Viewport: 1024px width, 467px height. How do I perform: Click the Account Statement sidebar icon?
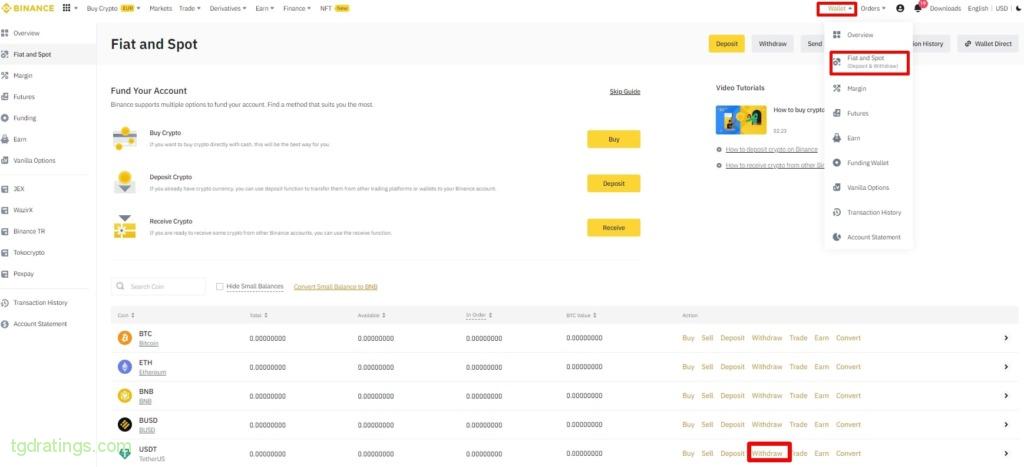(x=5, y=324)
